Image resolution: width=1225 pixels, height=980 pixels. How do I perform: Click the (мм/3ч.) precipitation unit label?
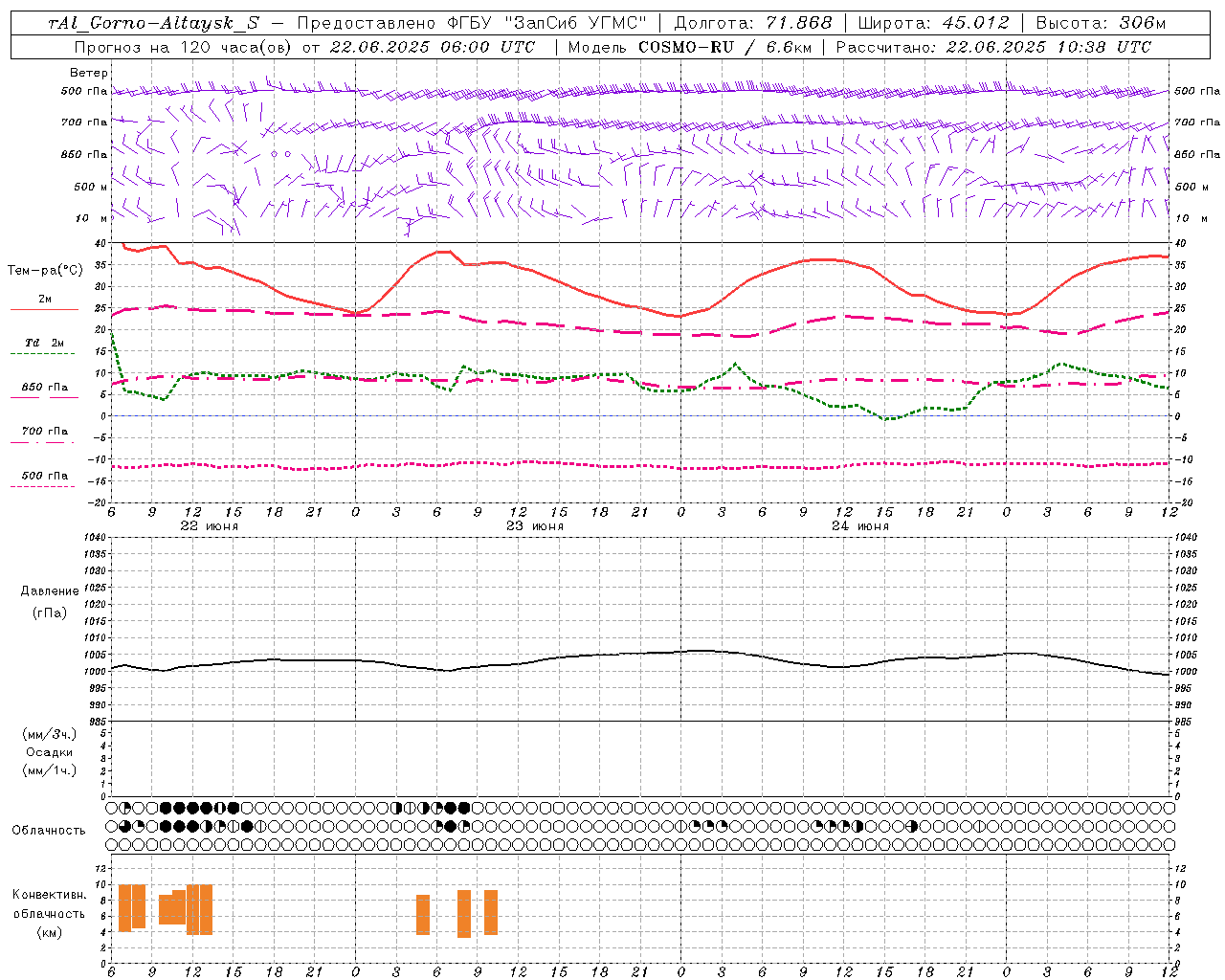(50, 734)
